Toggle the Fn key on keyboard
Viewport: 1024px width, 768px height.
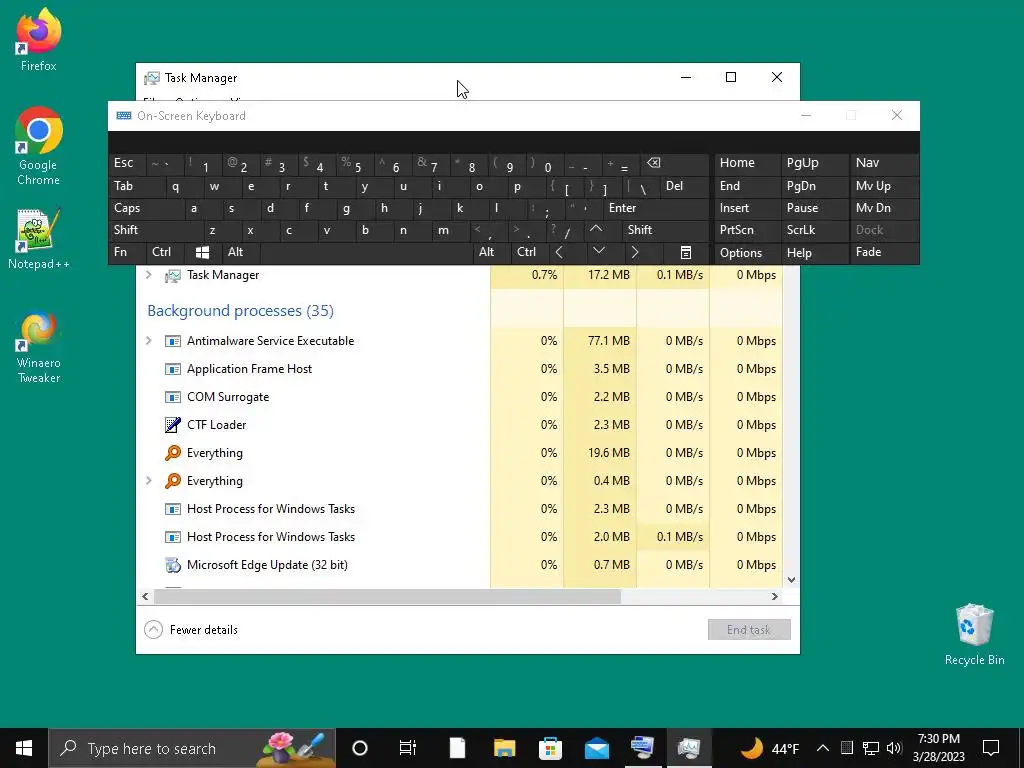tap(127, 252)
